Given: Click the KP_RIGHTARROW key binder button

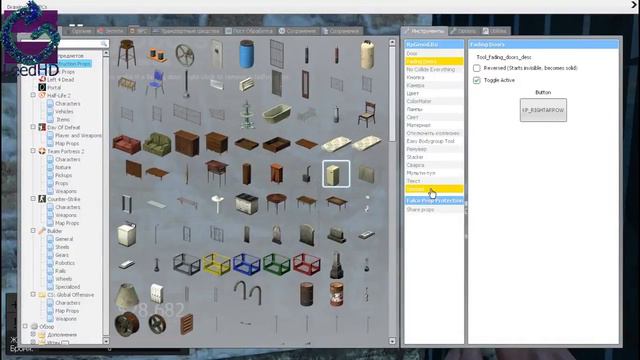Looking at the screenshot, I should pos(543,110).
